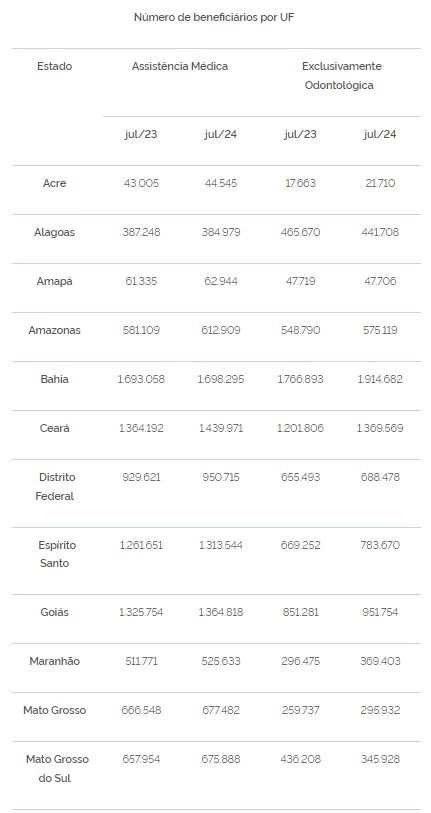The image size is (431, 813).
Task: Click the table title 'Número de beneficiários por UF'
Action: point(215,17)
